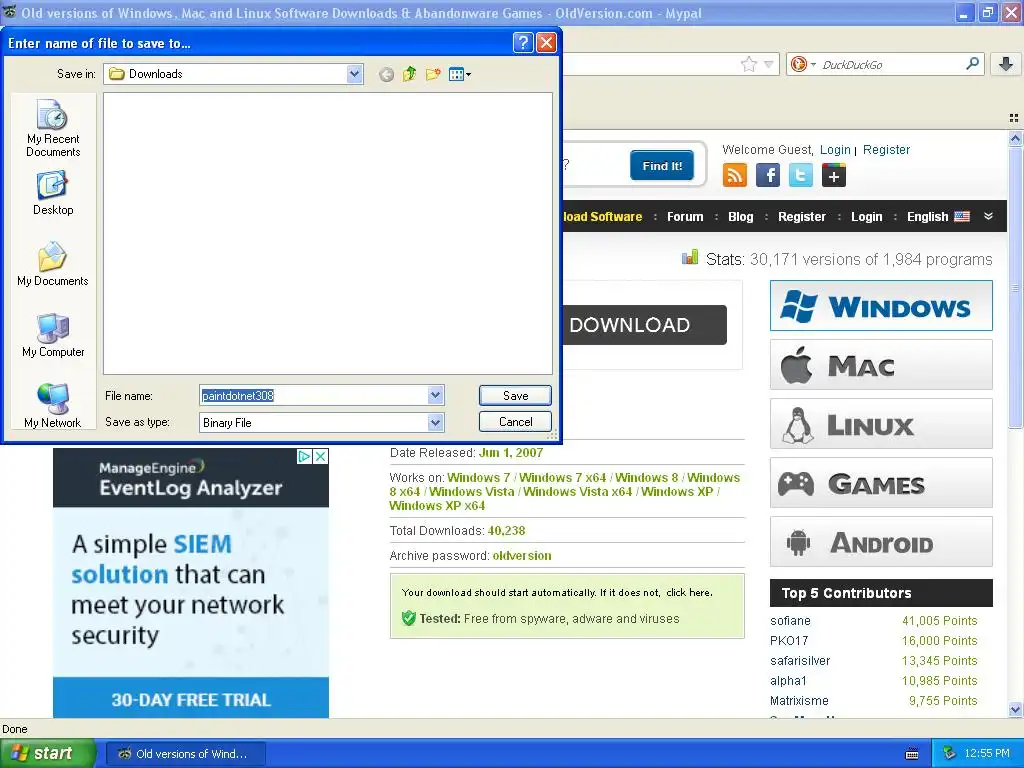This screenshot has width=1024, height=768.
Task: Open the Windows start button
Action: click(47, 753)
